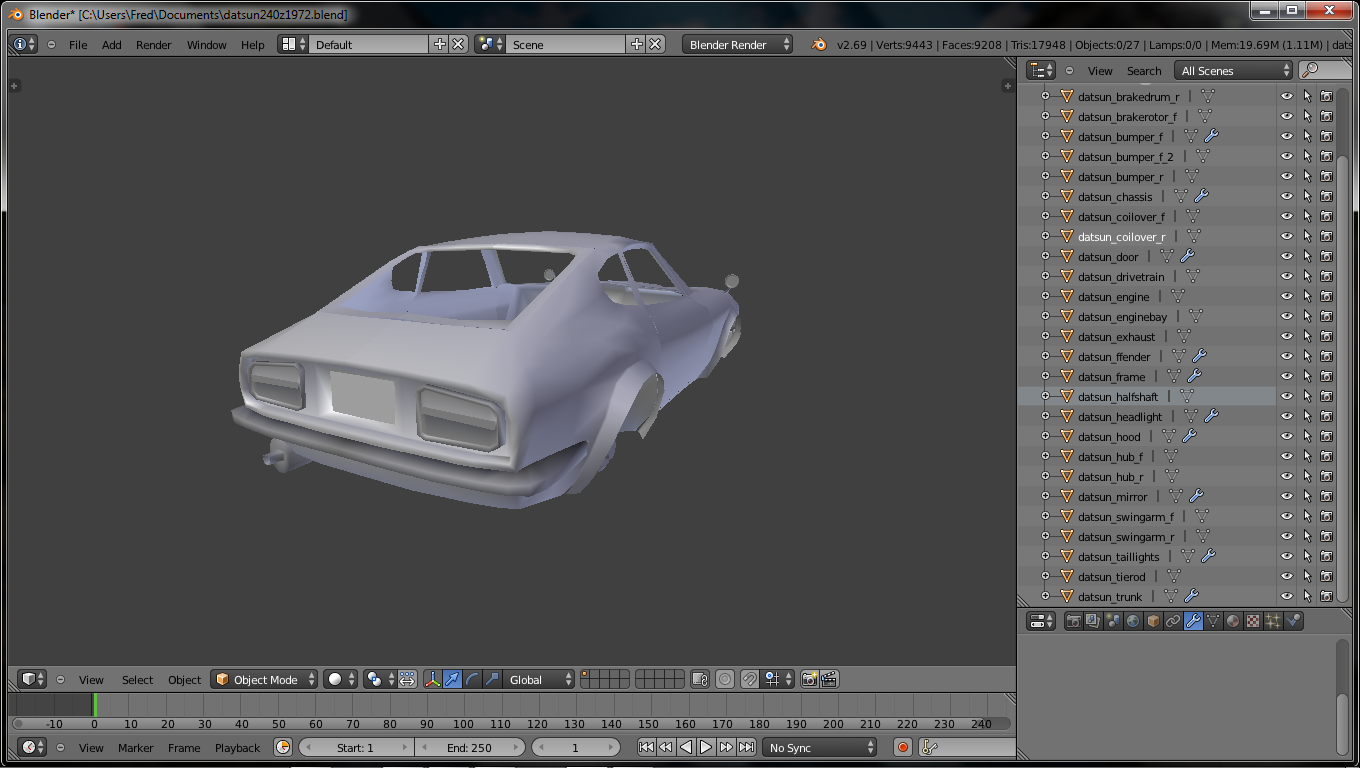This screenshot has height=768, width=1360.
Task: Open the Texture properties checker icon
Action: (1253, 621)
